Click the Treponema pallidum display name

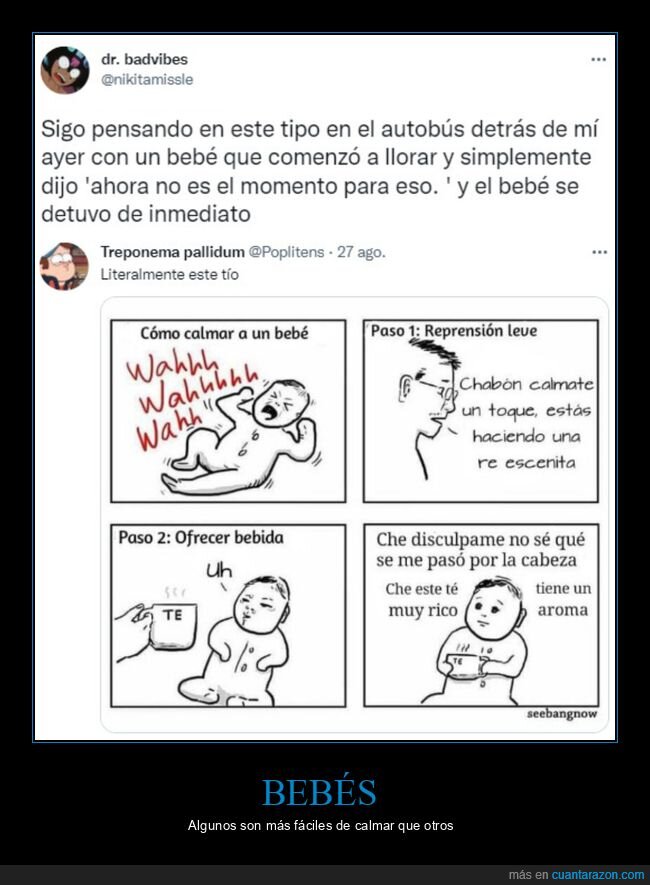pos(173,252)
